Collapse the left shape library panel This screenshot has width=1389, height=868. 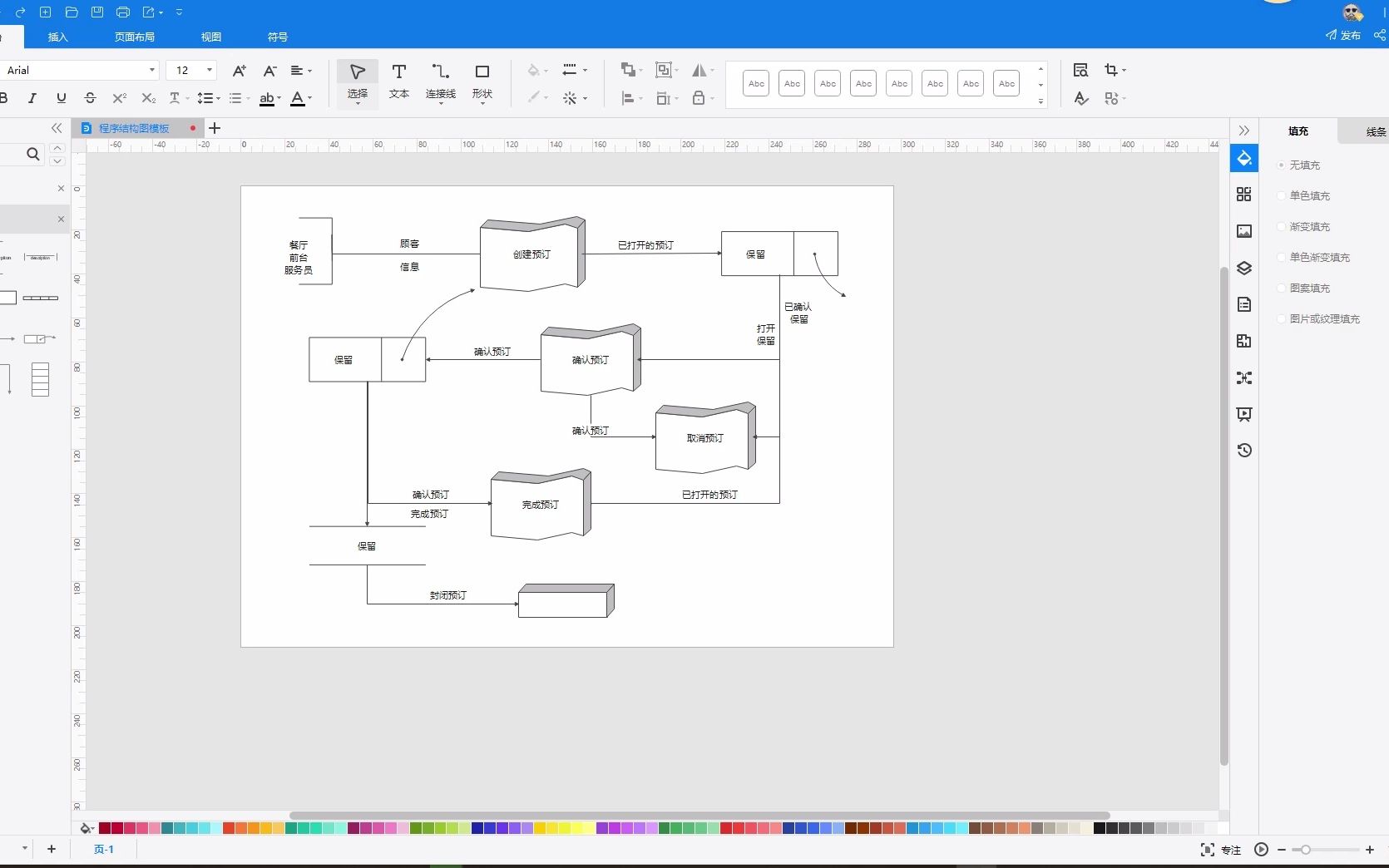[57, 128]
